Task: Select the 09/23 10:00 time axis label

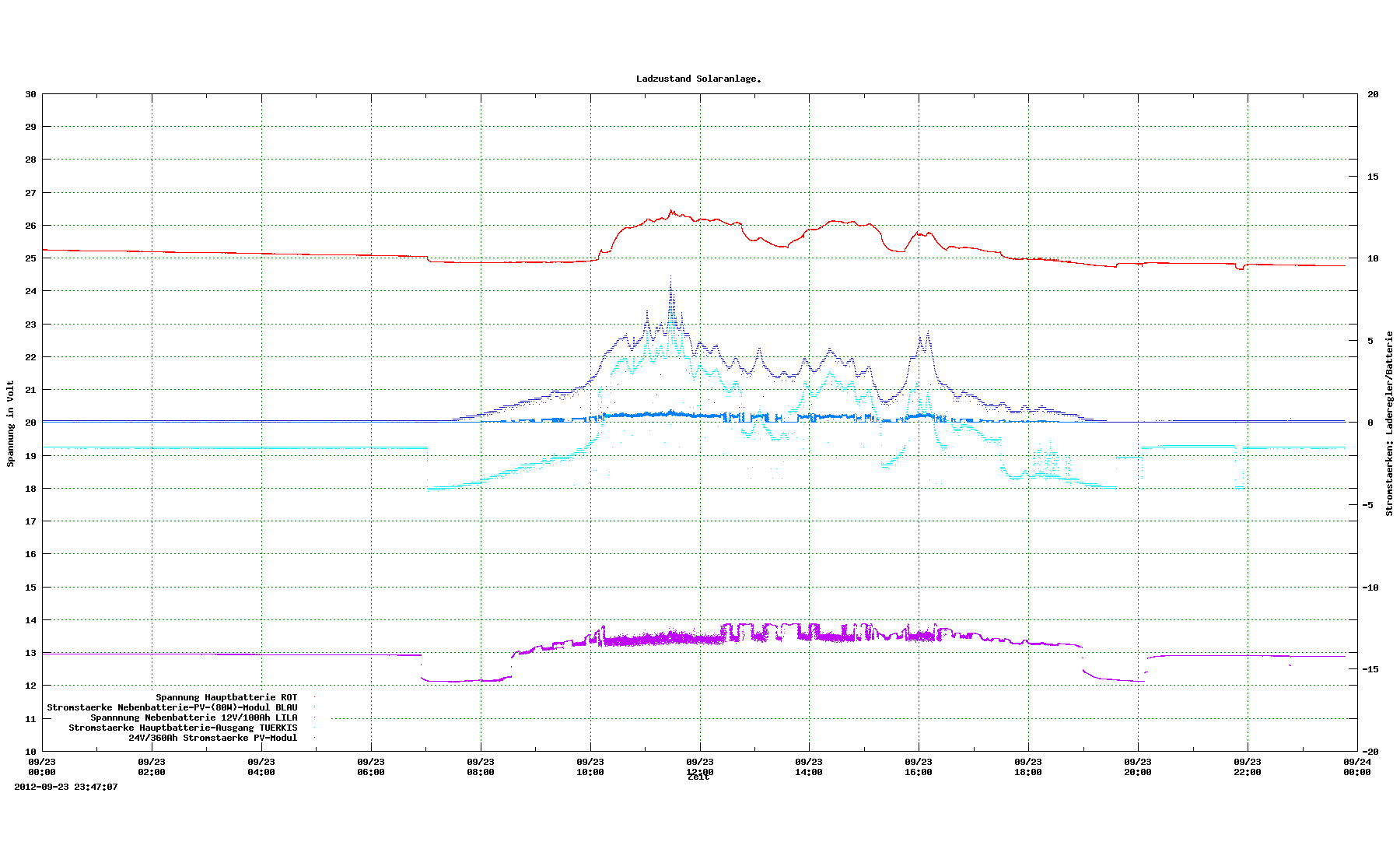Action: pos(590,767)
